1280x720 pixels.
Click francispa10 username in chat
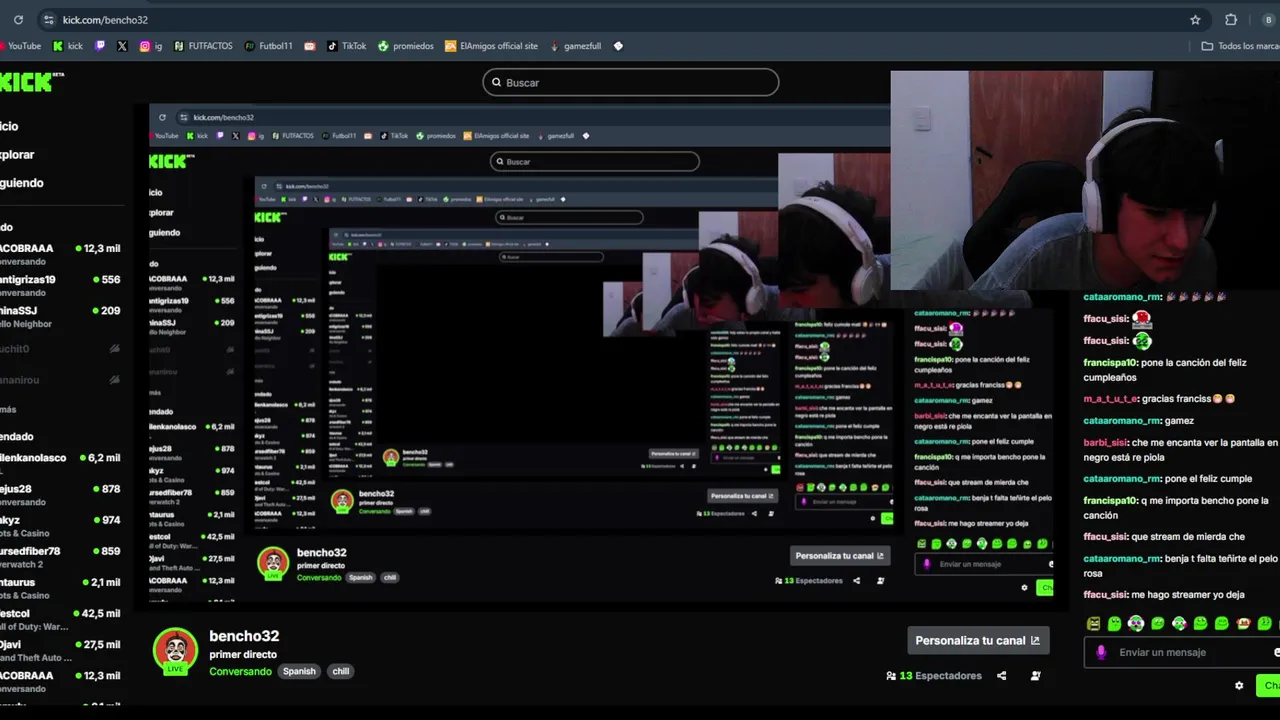(x=1109, y=363)
